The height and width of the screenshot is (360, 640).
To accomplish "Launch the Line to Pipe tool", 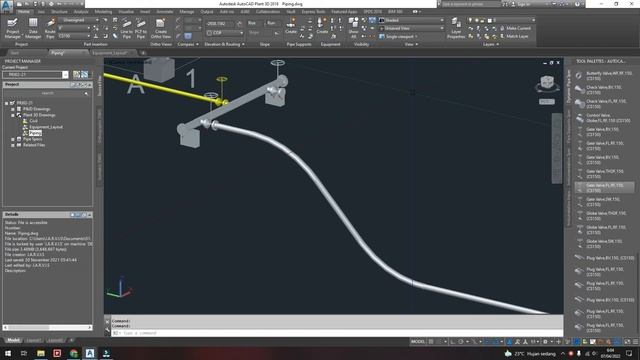I will pyautogui.click(x=127, y=28).
